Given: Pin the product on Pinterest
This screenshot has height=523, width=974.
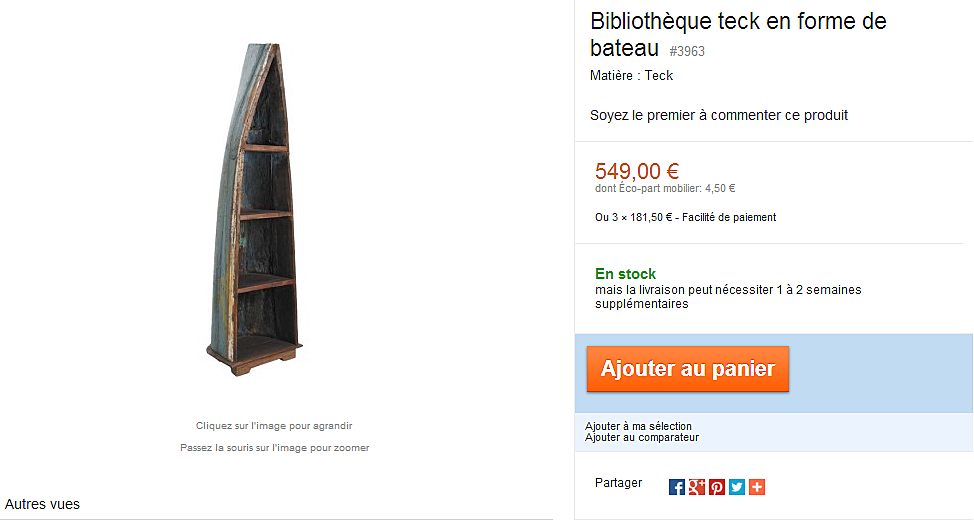Looking at the screenshot, I should (x=717, y=487).
